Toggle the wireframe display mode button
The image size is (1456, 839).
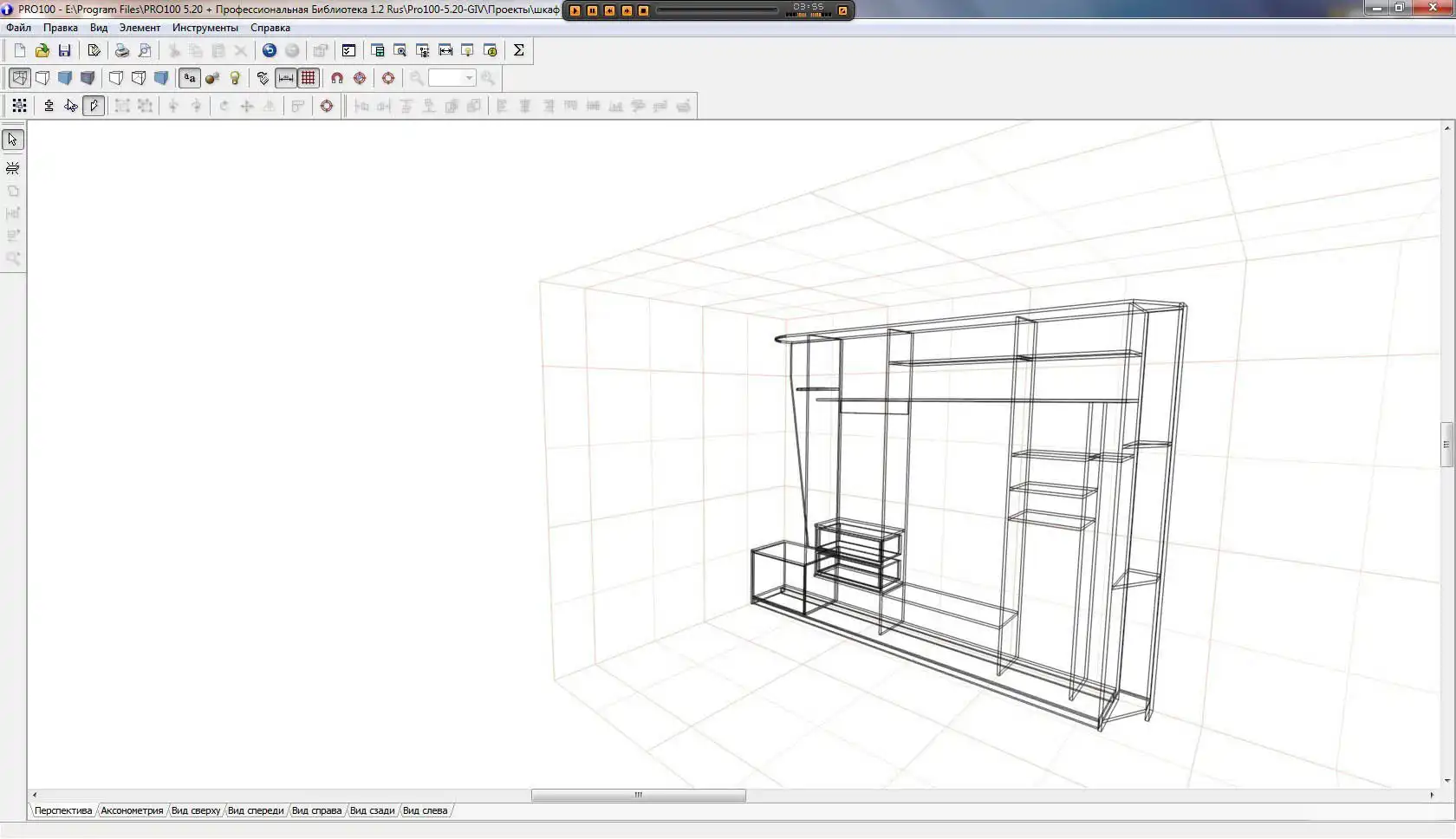[19, 78]
